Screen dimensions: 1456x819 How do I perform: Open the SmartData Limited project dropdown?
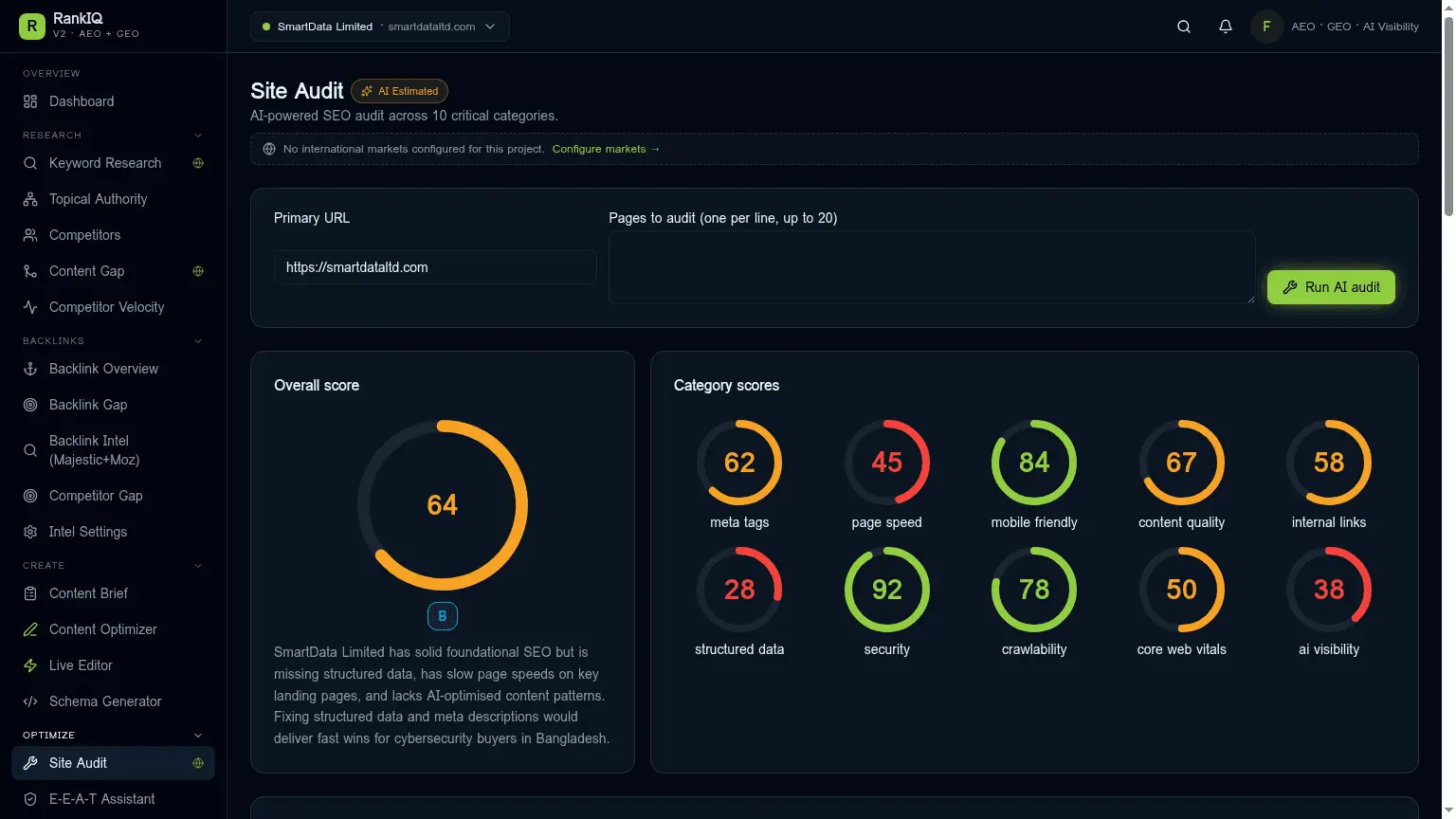pyautogui.click(x=380, y=27)
